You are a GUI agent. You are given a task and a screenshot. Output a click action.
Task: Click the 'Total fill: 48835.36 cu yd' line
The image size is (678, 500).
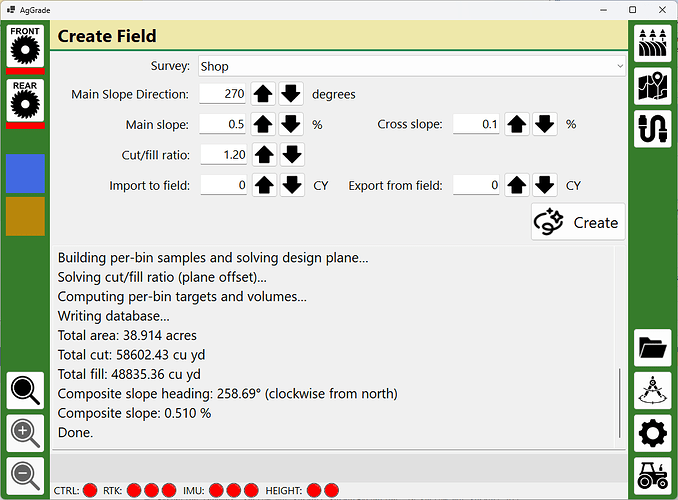(x=129, y=375)
